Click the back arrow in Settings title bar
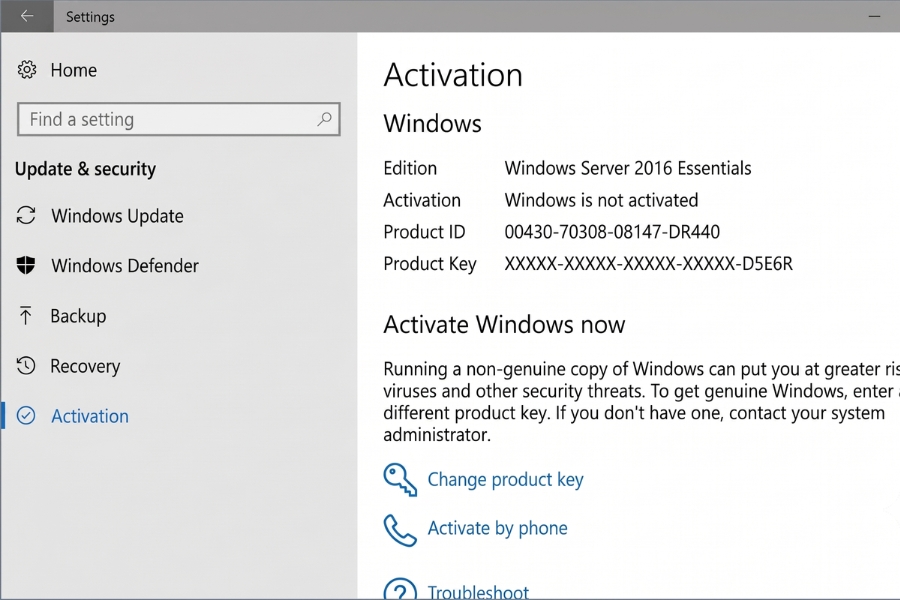The width and height of the screenshot is (900, 600). tap(27, 16)
